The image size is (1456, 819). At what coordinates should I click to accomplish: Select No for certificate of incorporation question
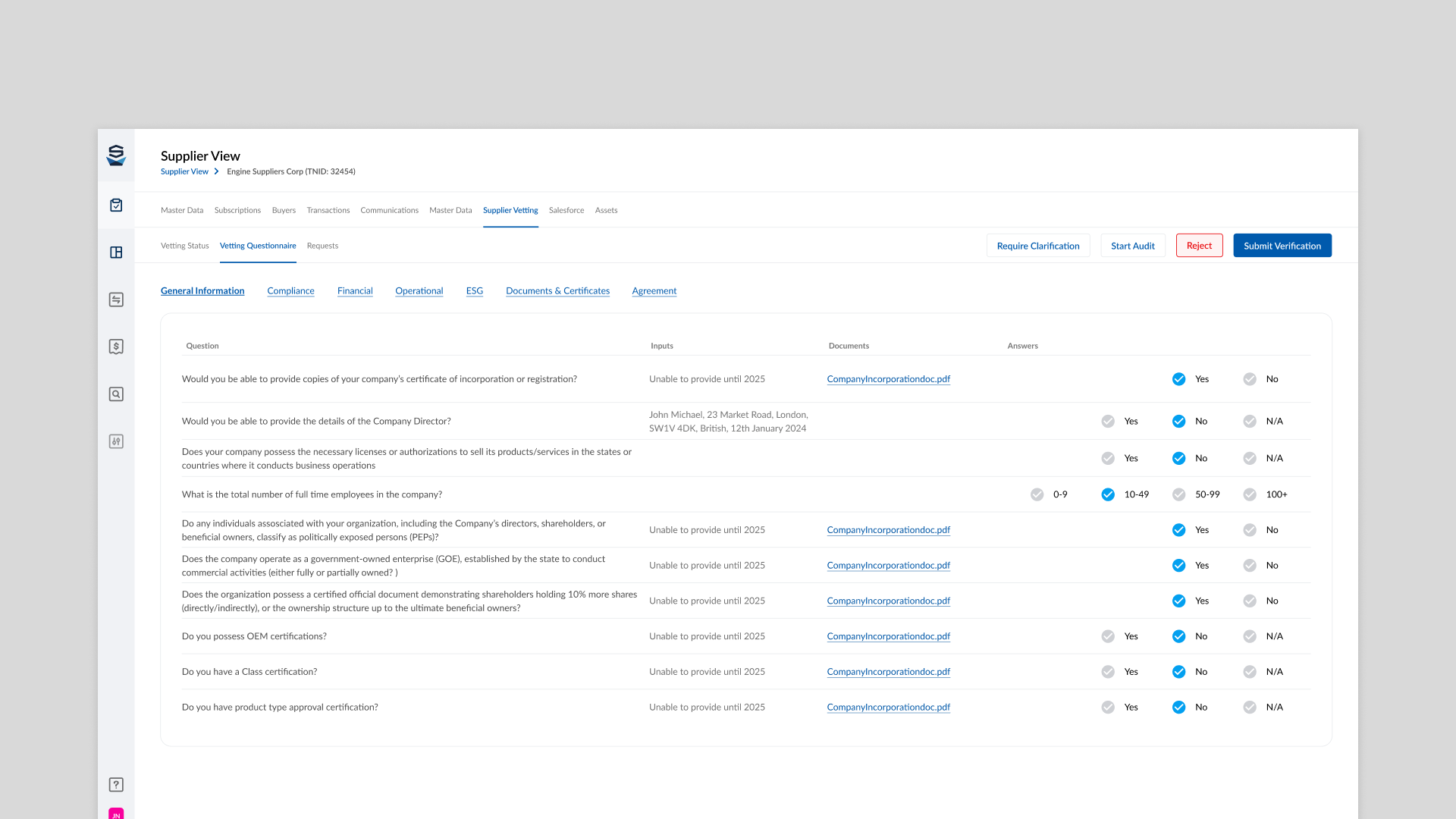click(x=1250, y=379)
